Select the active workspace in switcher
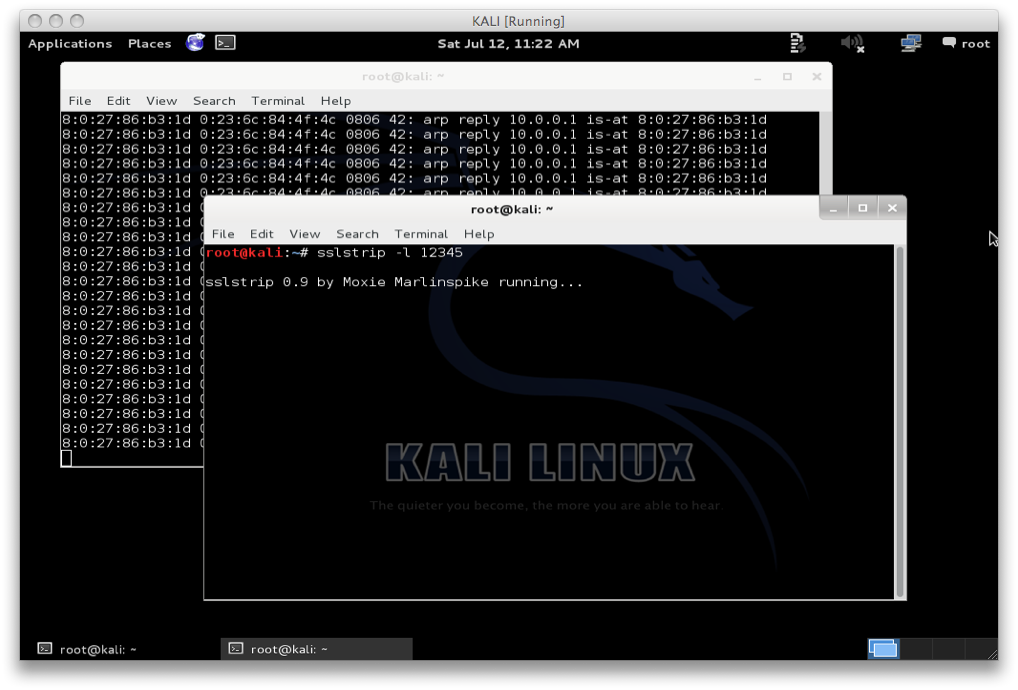 [883, 648]
